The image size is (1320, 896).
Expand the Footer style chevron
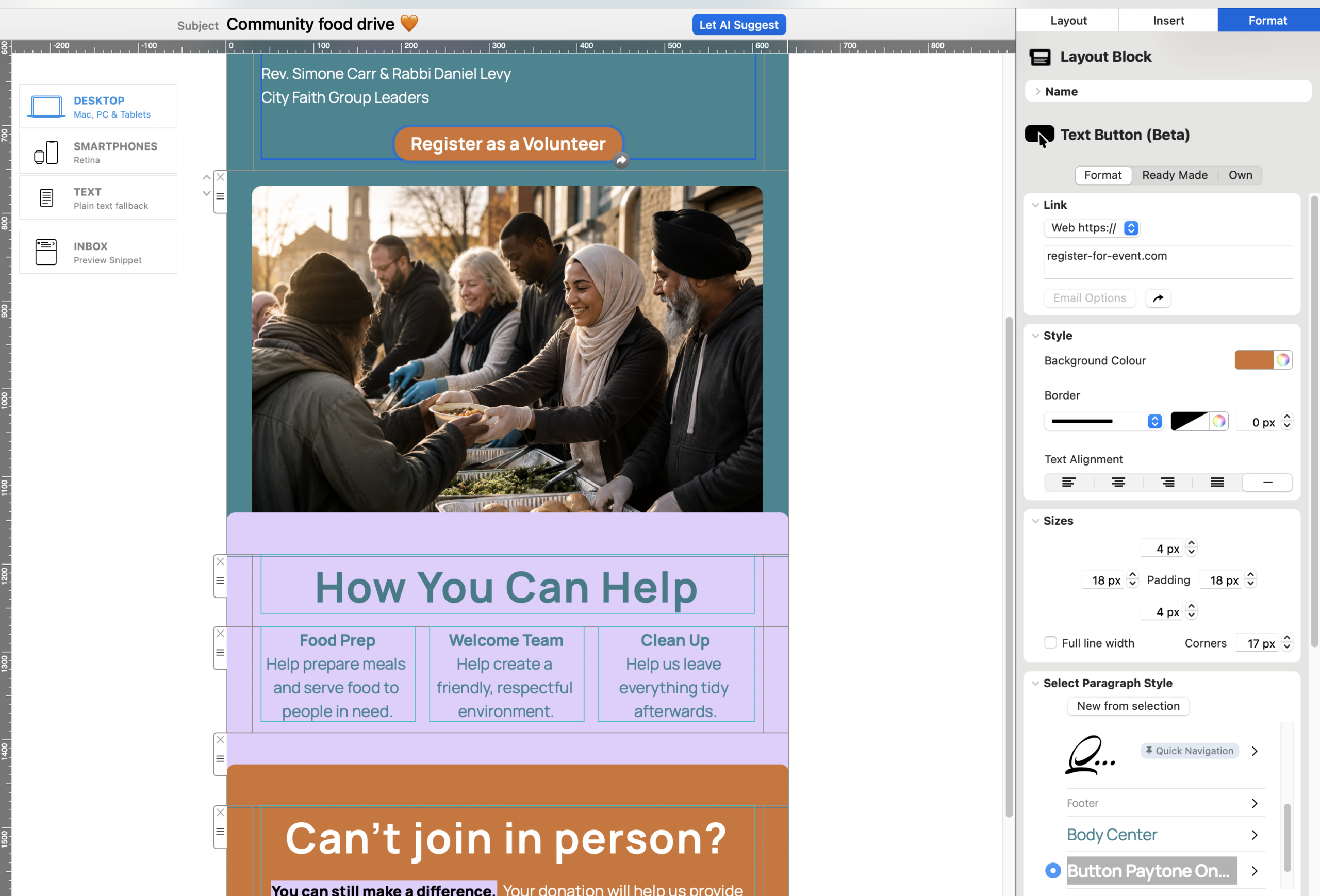(1255, 803)
